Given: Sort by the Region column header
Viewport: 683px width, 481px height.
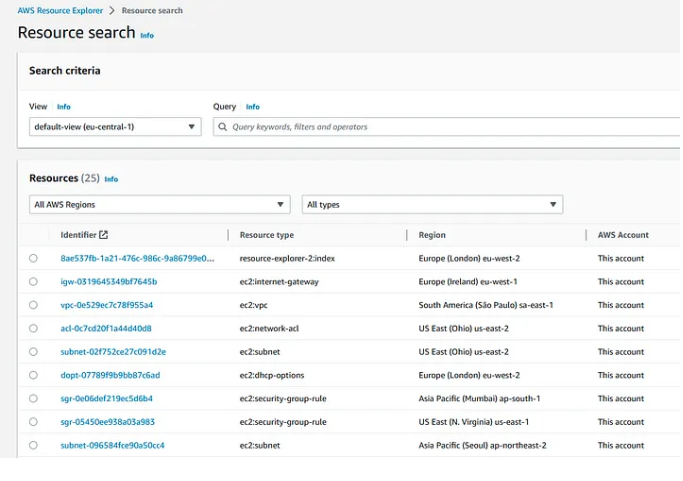Looking at the screenshot, I should click(432, 235).
